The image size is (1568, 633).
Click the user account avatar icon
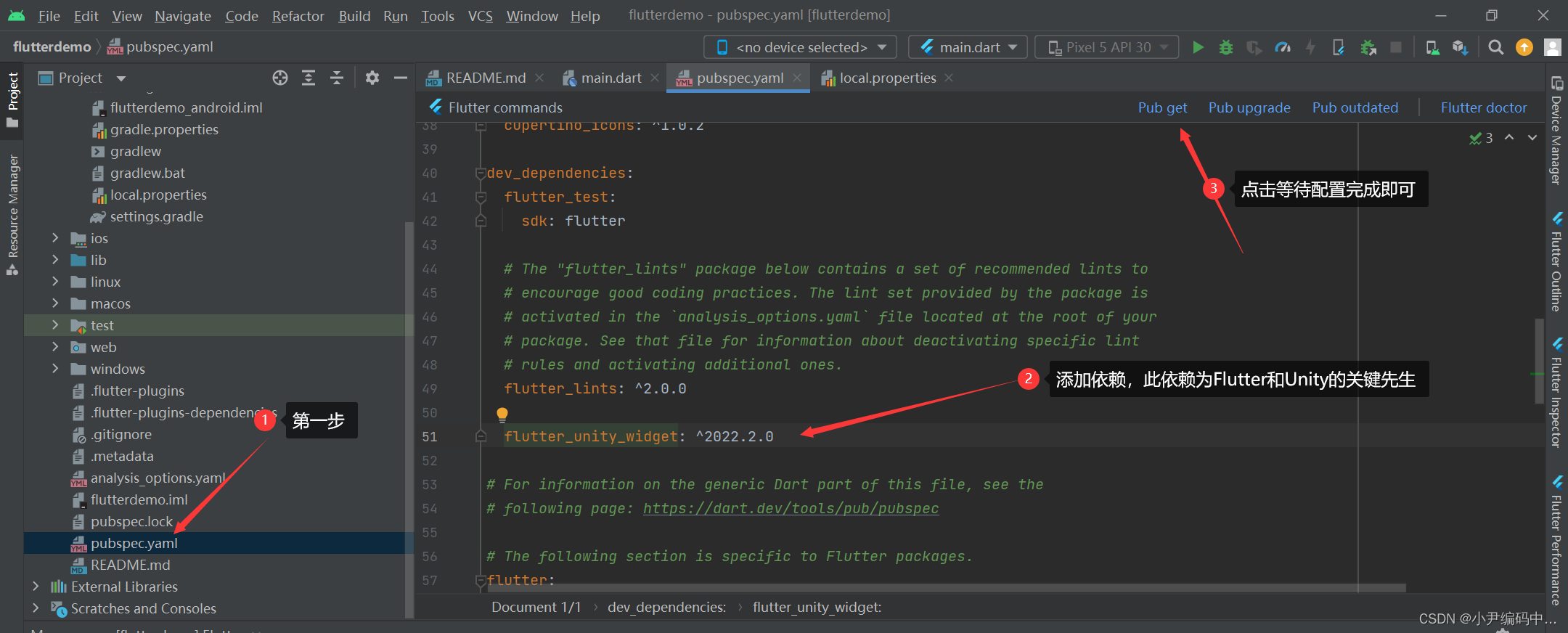[x=1553, y=47]
